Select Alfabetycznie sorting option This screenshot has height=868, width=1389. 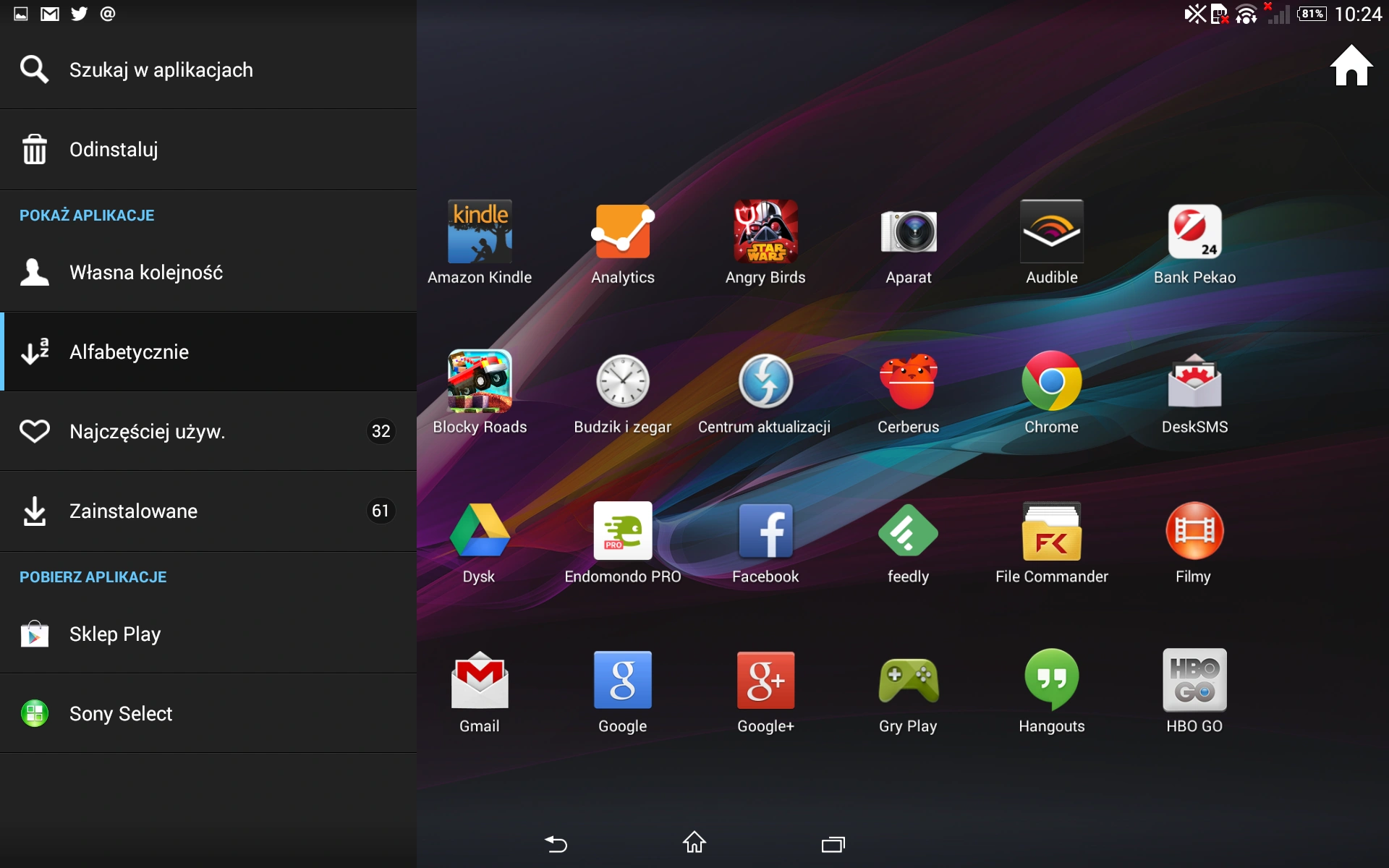pos(208,352)
